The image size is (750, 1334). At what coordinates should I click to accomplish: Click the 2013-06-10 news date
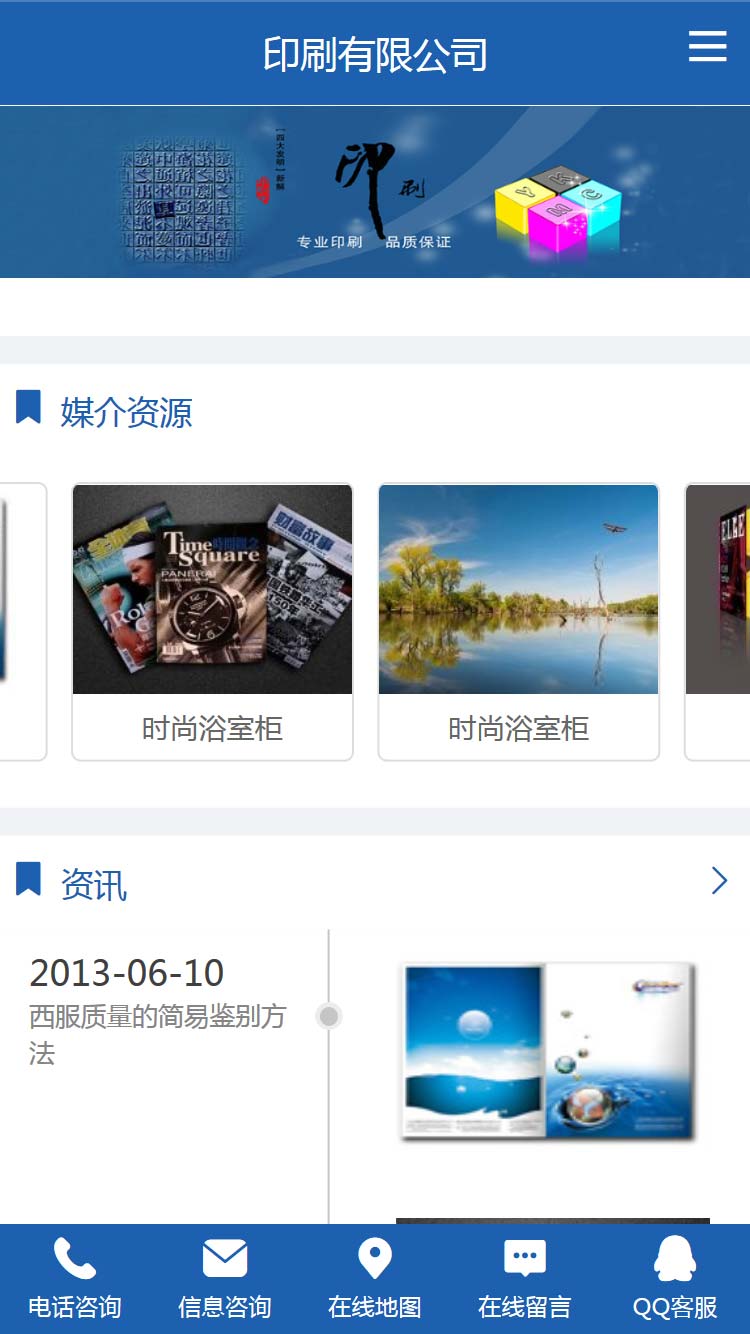[x=127, y=973]
